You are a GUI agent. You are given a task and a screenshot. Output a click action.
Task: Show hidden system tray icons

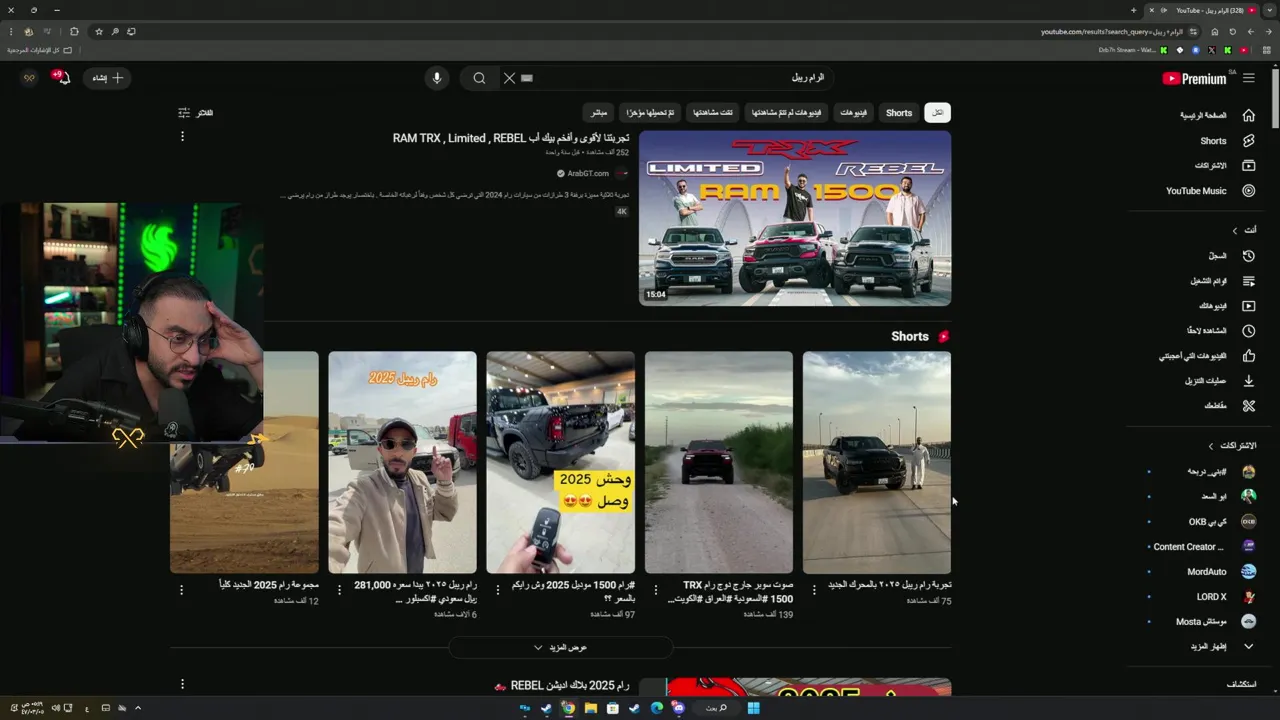[138, 708]
